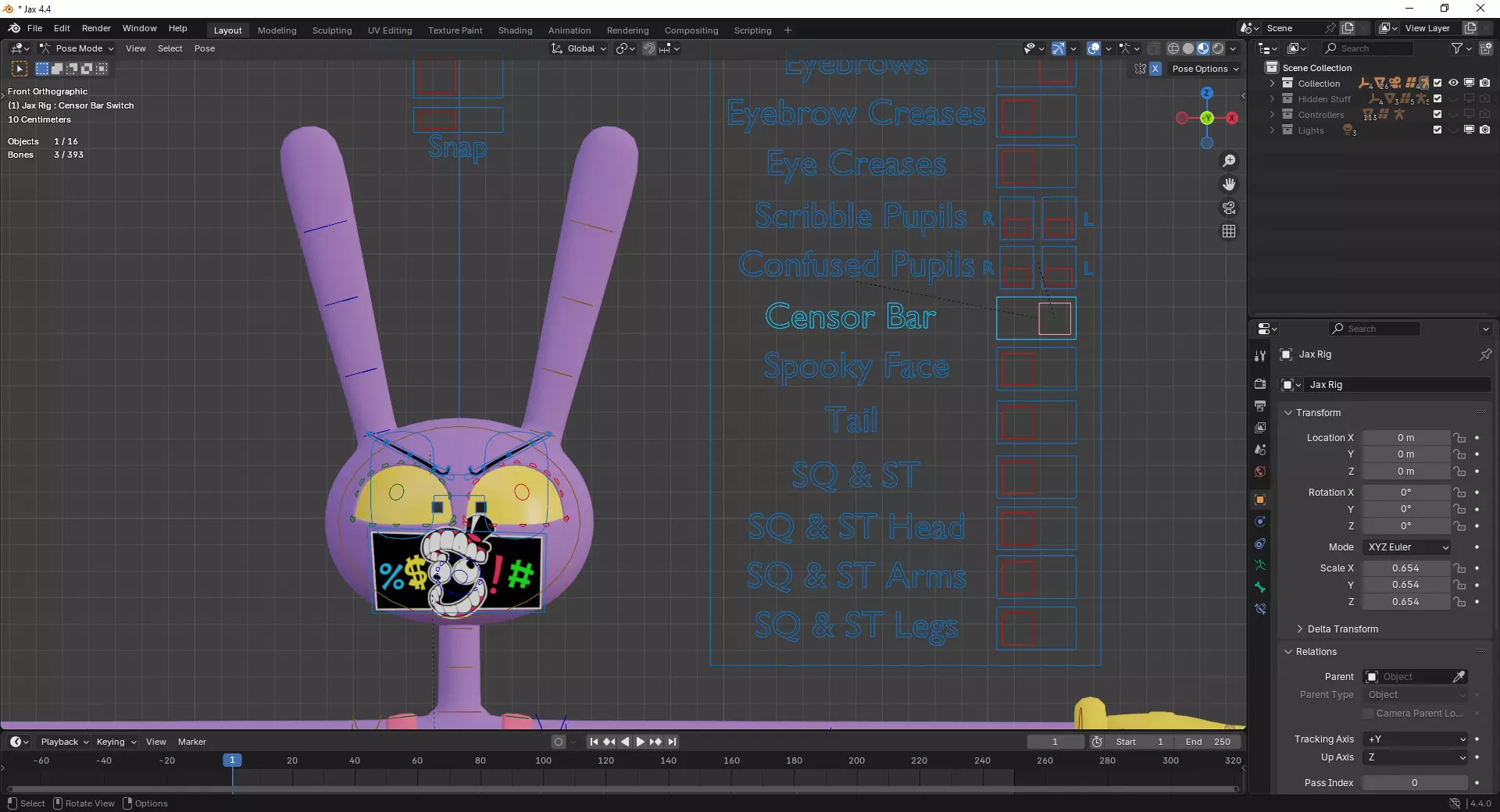The image size is (1500, 812).
Task: Expand the Lights collection
Action: pyautogui.click(x=1272, y=130)
